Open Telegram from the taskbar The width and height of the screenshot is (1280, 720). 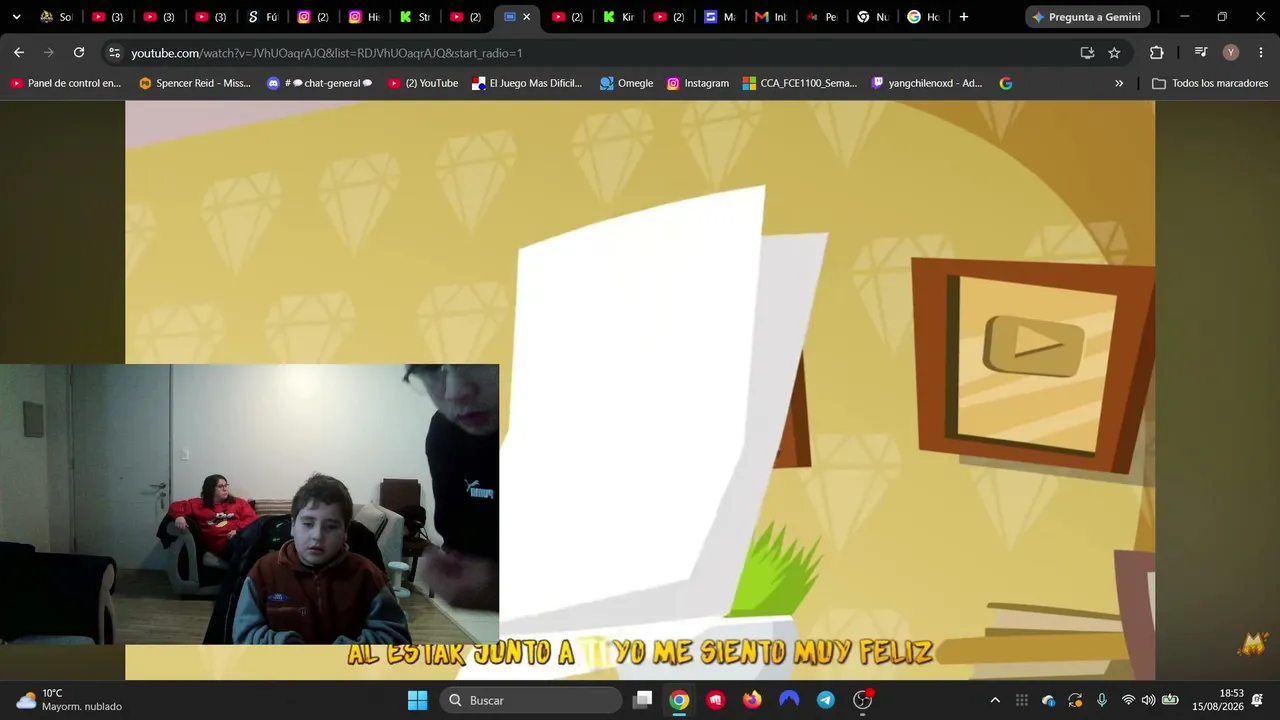(826, 700)
